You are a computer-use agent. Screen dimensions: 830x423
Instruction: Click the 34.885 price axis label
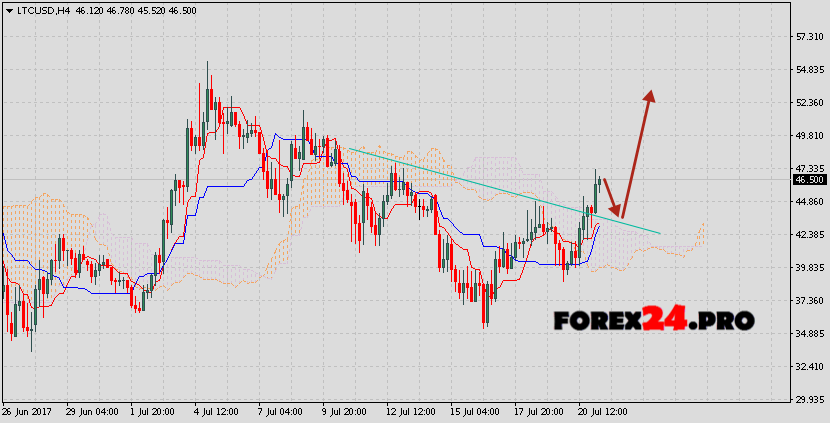coord(809,333)
